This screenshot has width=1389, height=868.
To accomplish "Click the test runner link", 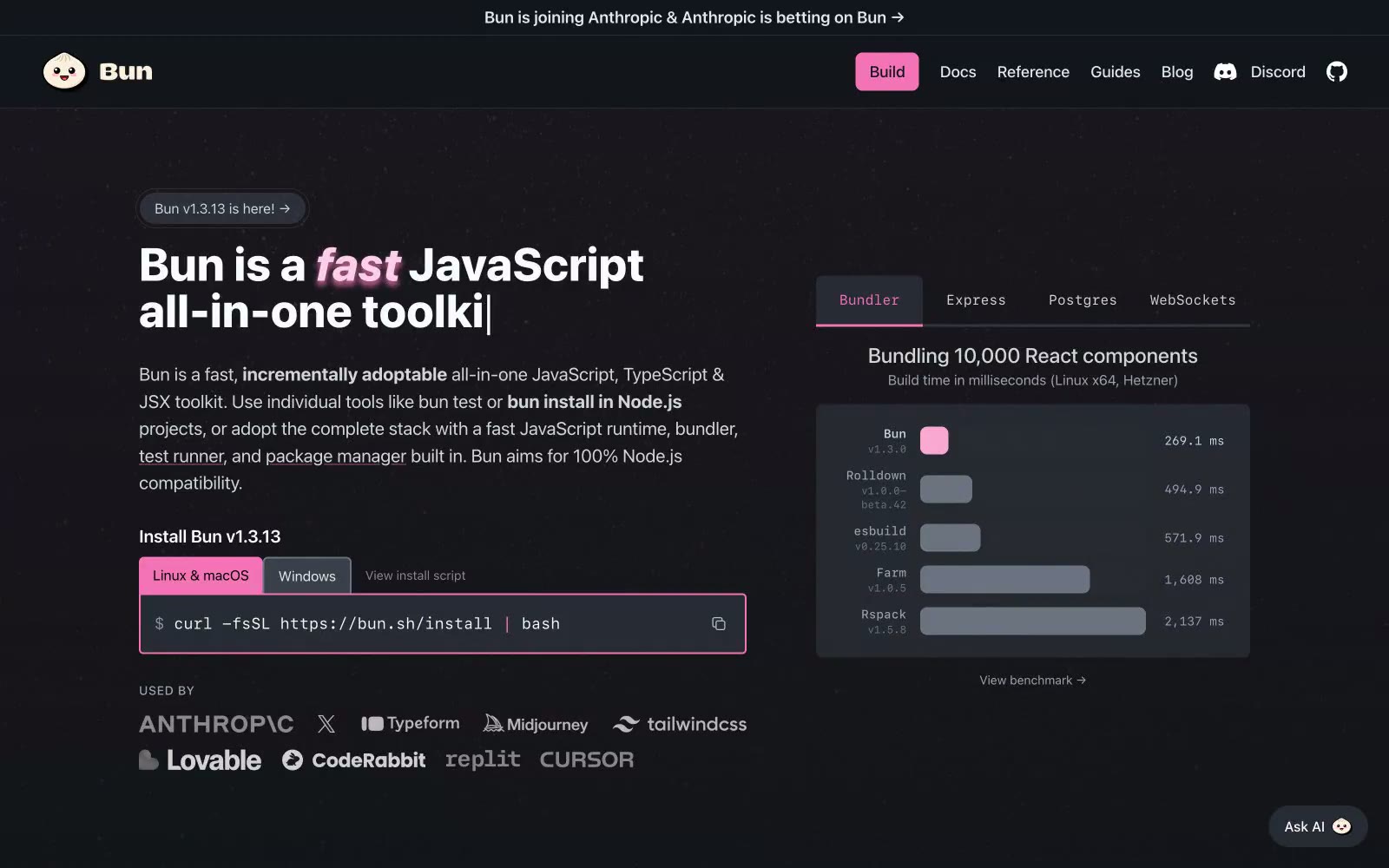I will tap(181, 456).
